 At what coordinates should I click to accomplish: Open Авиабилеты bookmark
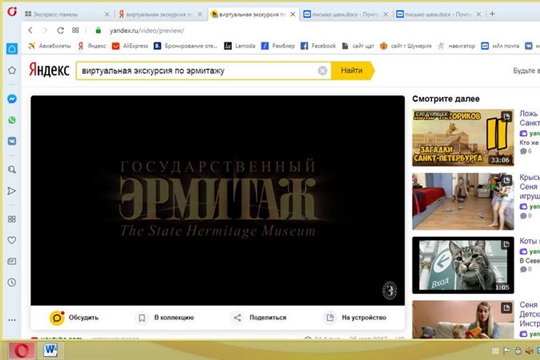[x=50, y=46]
